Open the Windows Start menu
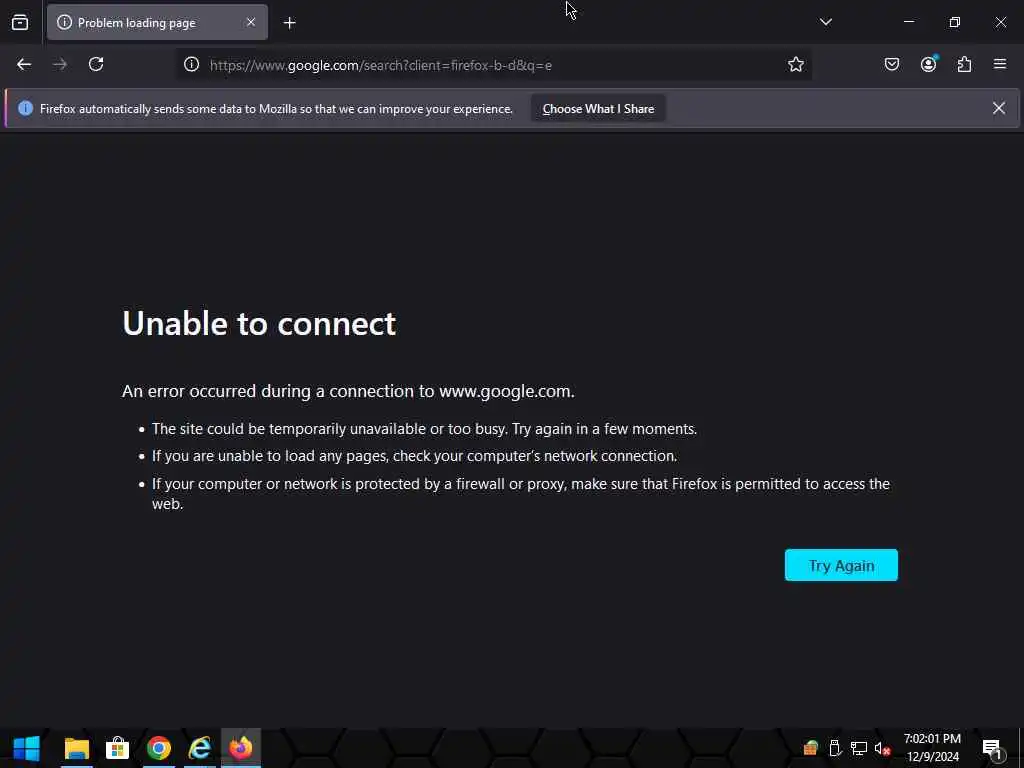This screenshot has width=1024, height=768. click(x=26, y=748)
